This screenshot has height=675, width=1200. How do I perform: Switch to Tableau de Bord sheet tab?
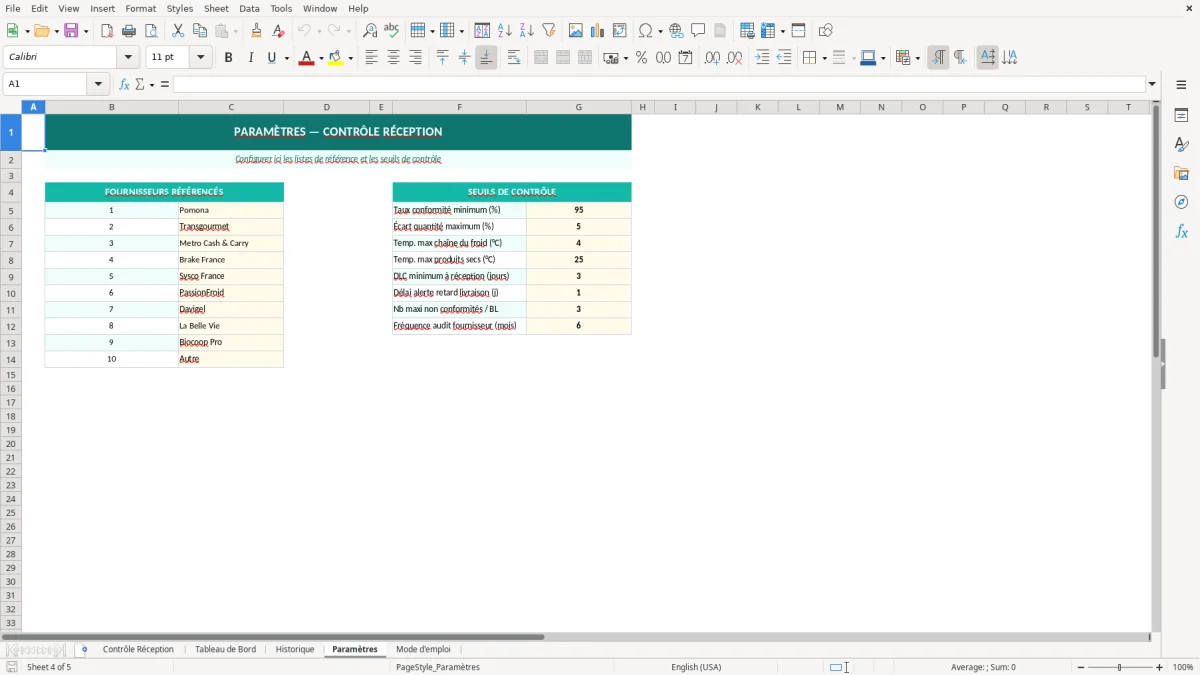pyautogui.click(x=225, y=650)
